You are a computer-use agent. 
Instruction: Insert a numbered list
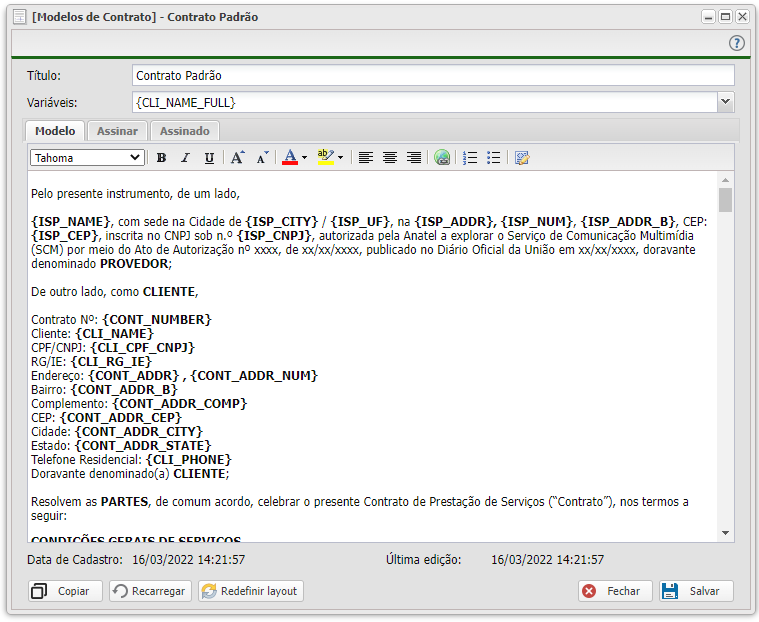[470, 158]
